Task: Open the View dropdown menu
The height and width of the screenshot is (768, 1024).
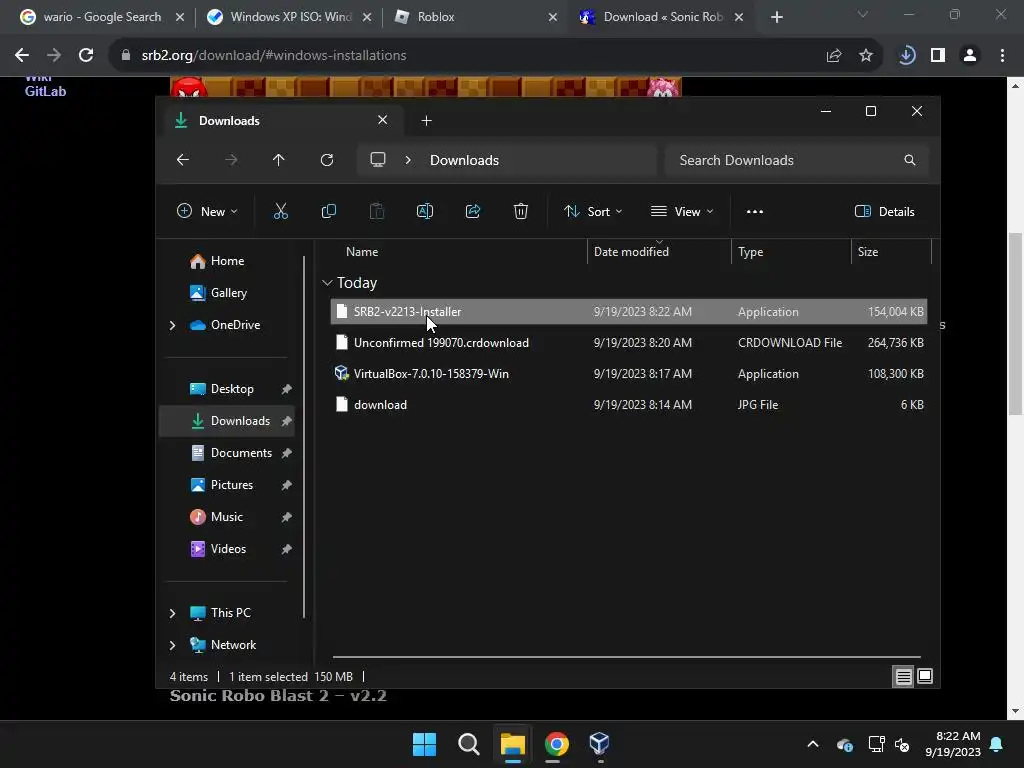Action: [x=682, y=212]
